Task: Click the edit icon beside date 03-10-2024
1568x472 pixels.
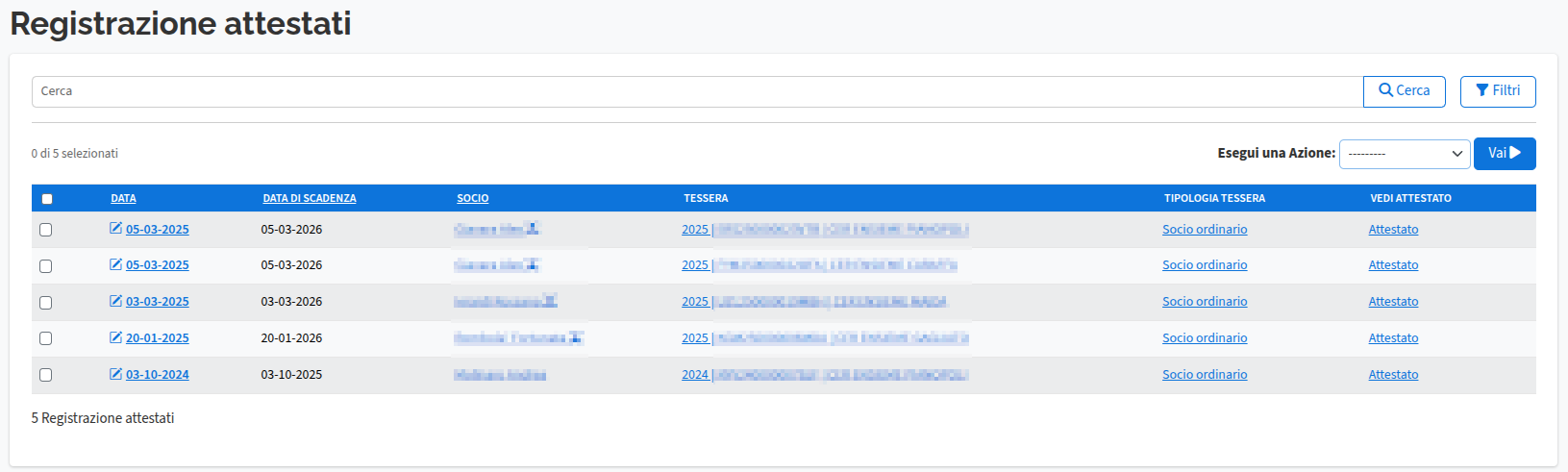Action: pyautogui.click(x=115, y=374)
